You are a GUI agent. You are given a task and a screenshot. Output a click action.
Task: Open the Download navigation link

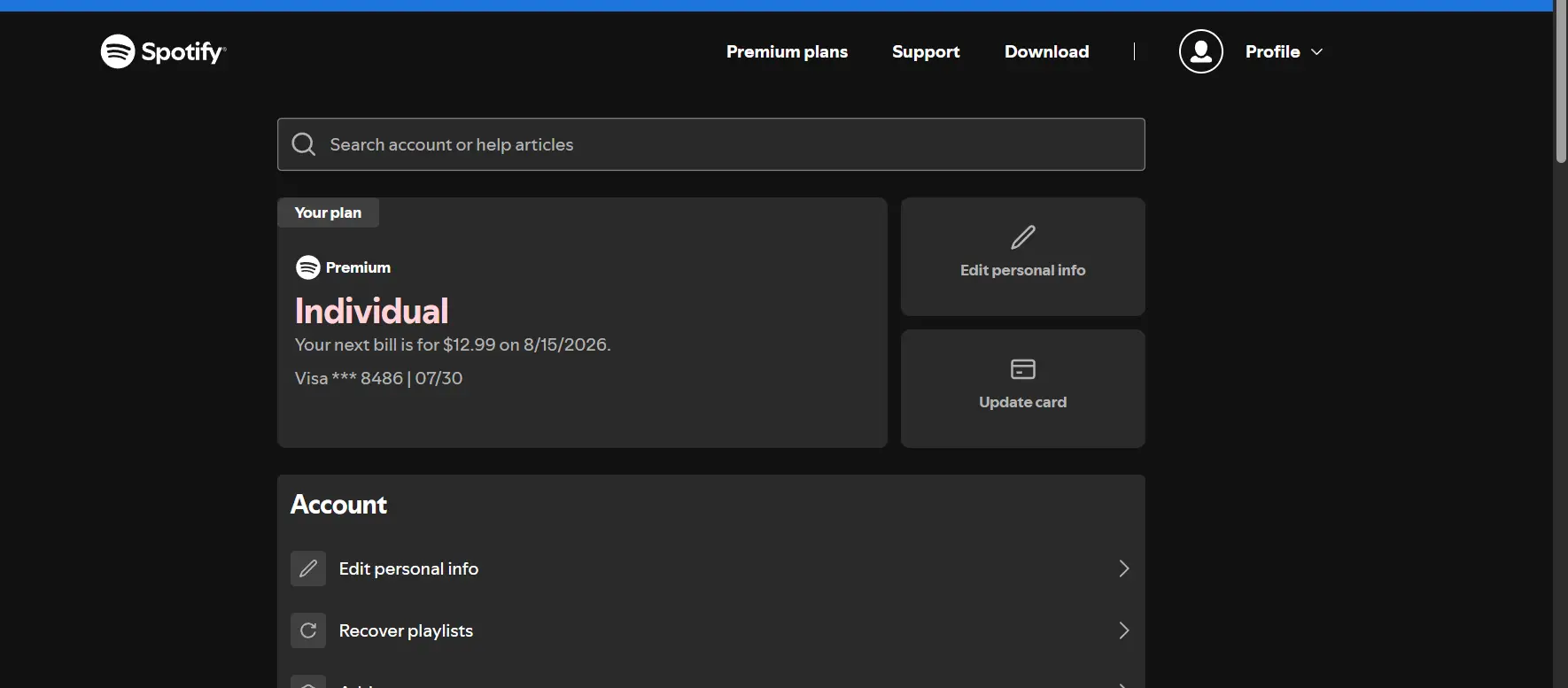pos(1047,51)
